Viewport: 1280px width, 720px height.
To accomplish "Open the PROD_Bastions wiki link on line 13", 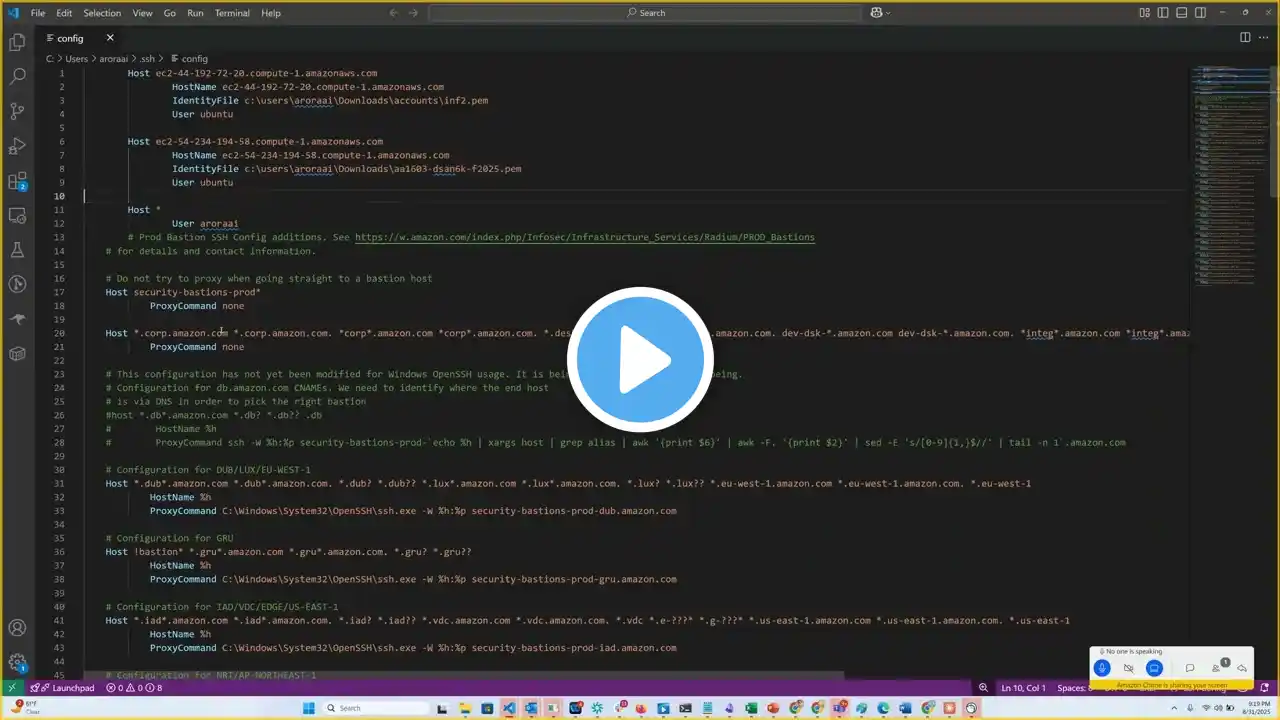I will point(584,237).
